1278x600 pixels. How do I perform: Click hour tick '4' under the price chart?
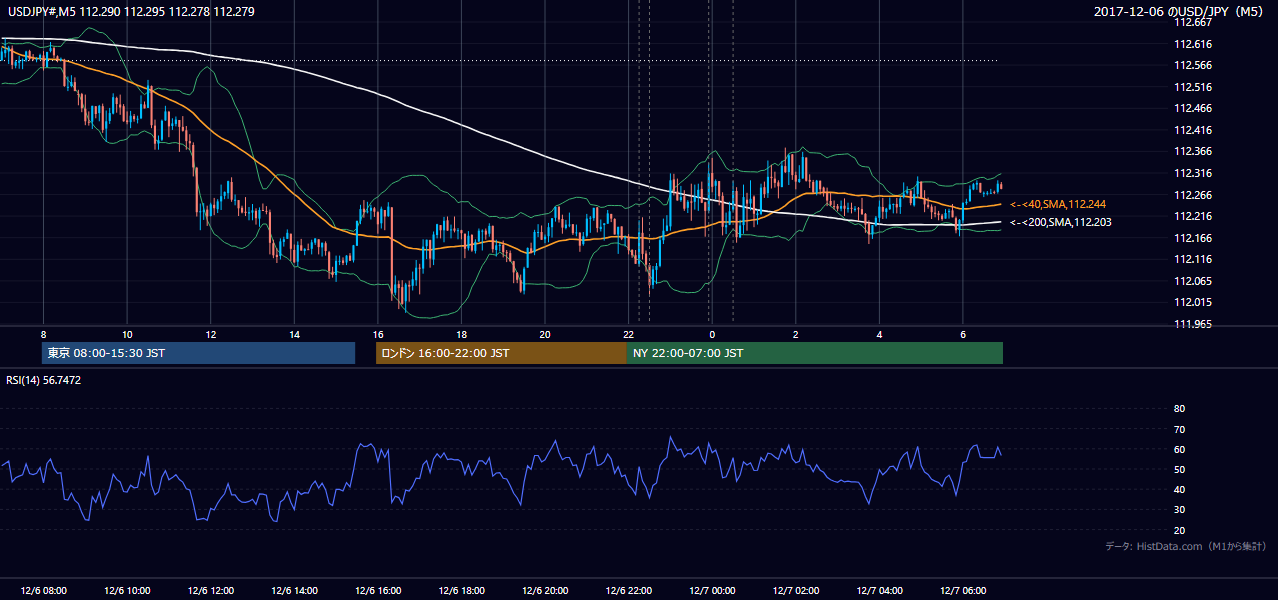[x=879, y=334]
